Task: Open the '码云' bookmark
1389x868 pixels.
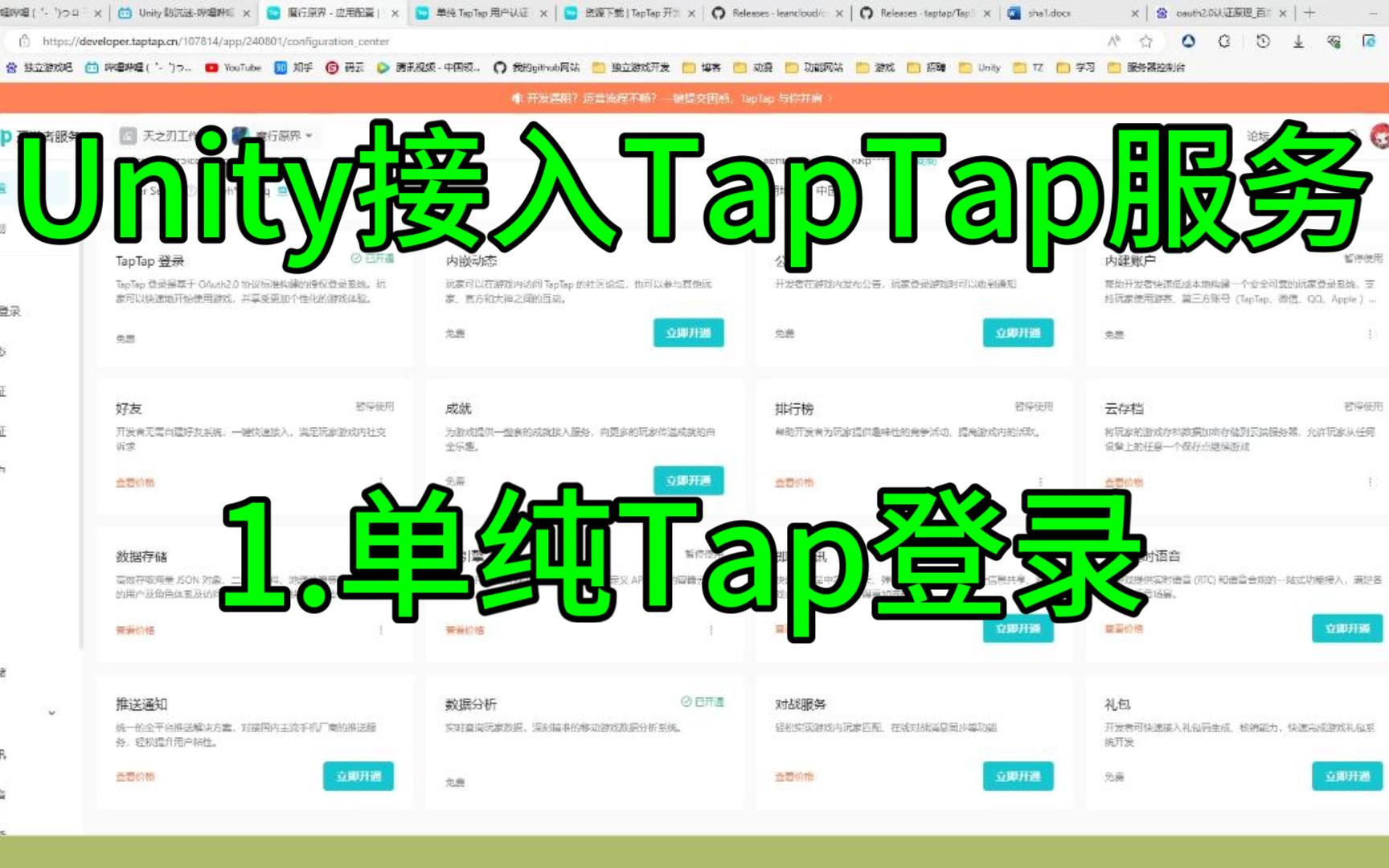Action: pos(345,68)
